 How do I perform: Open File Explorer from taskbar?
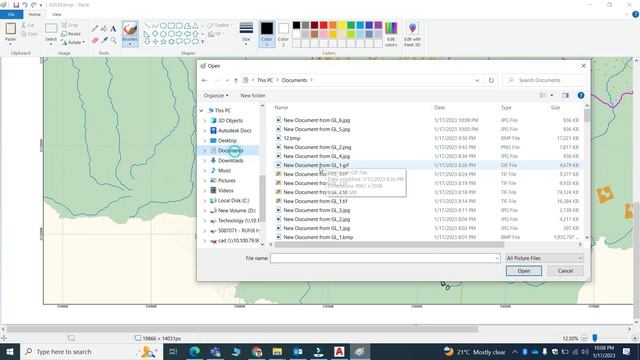pos(277,351)
